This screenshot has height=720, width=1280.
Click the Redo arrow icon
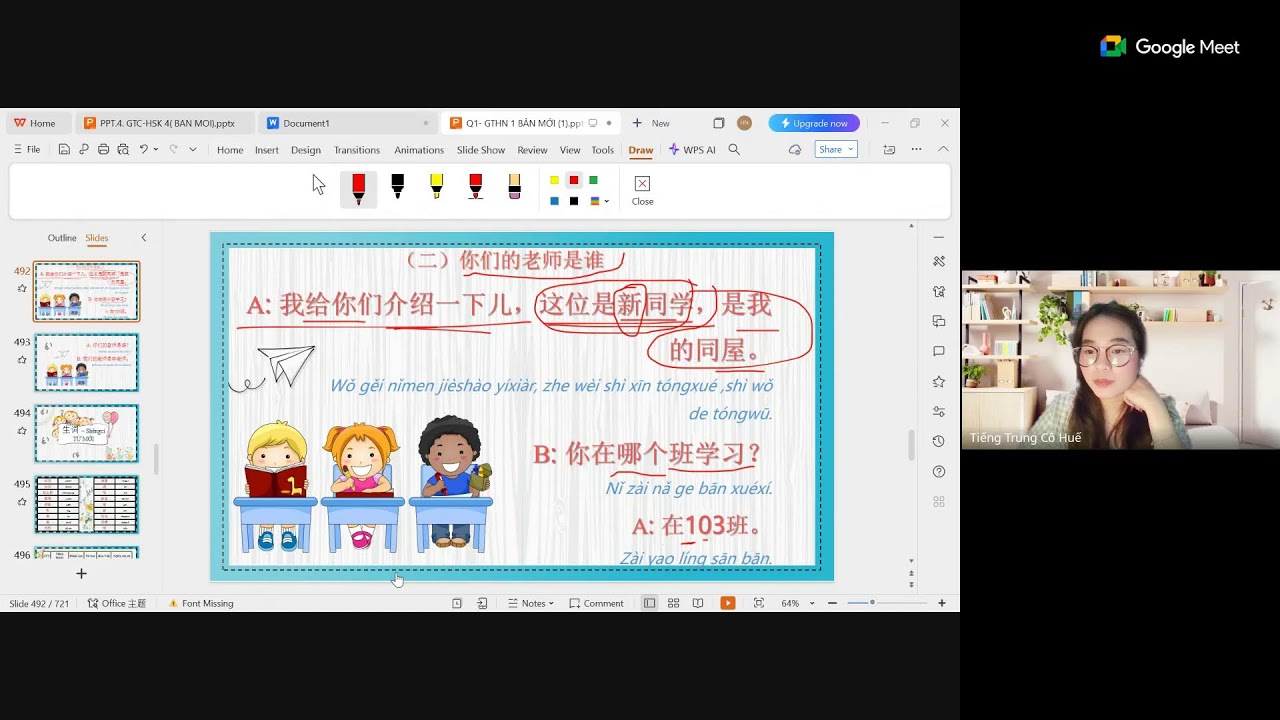(x=173, y=150)
